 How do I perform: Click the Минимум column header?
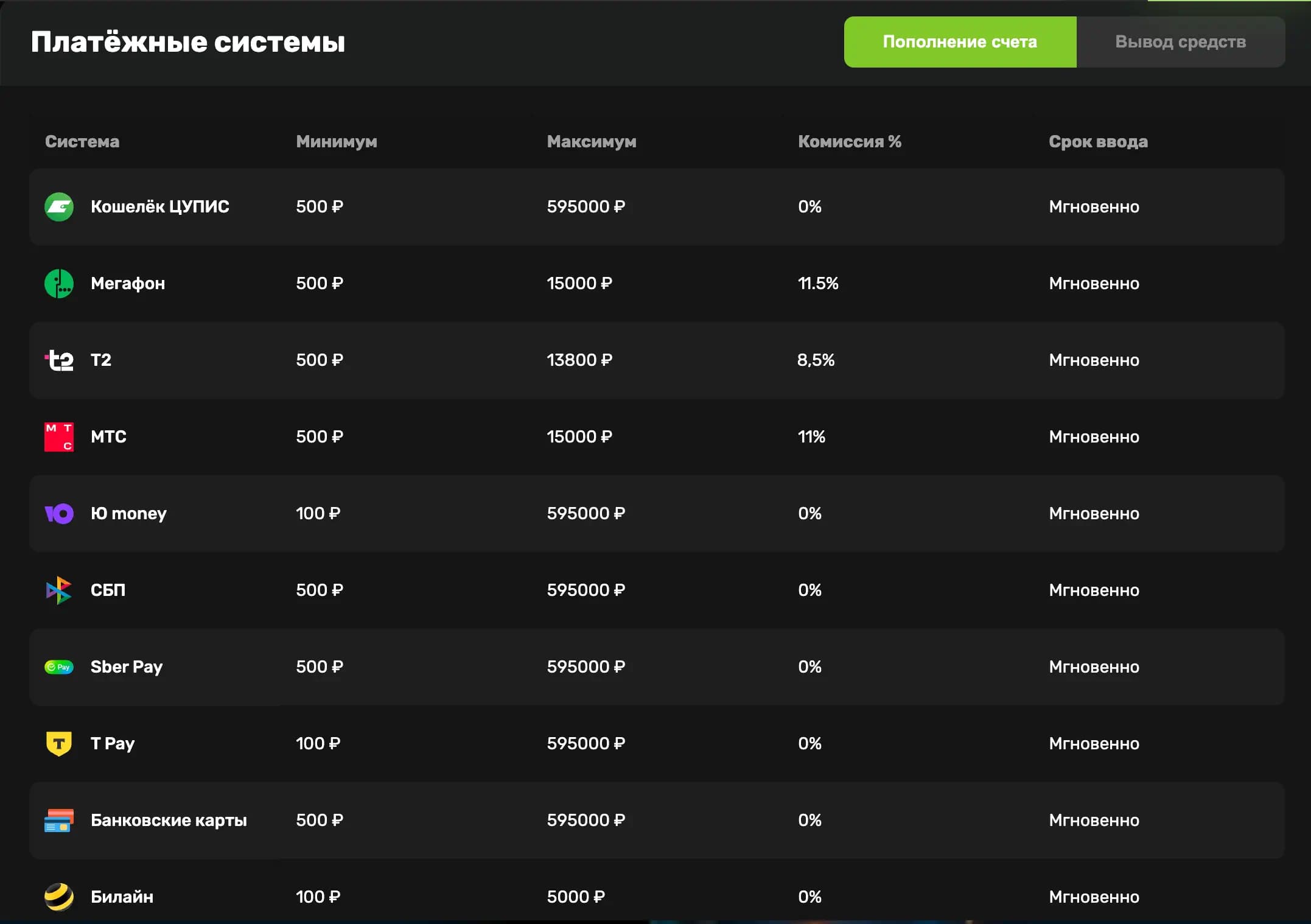click(x=337, y=142)
